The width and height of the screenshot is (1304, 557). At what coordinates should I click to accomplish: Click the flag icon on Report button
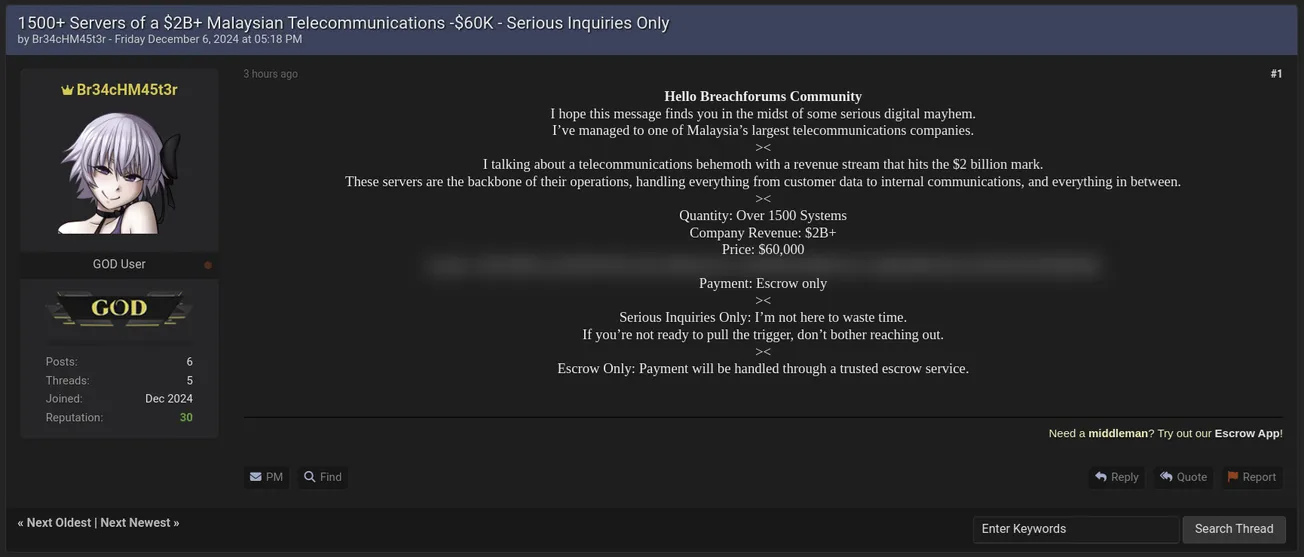[x=1233, y=477]
